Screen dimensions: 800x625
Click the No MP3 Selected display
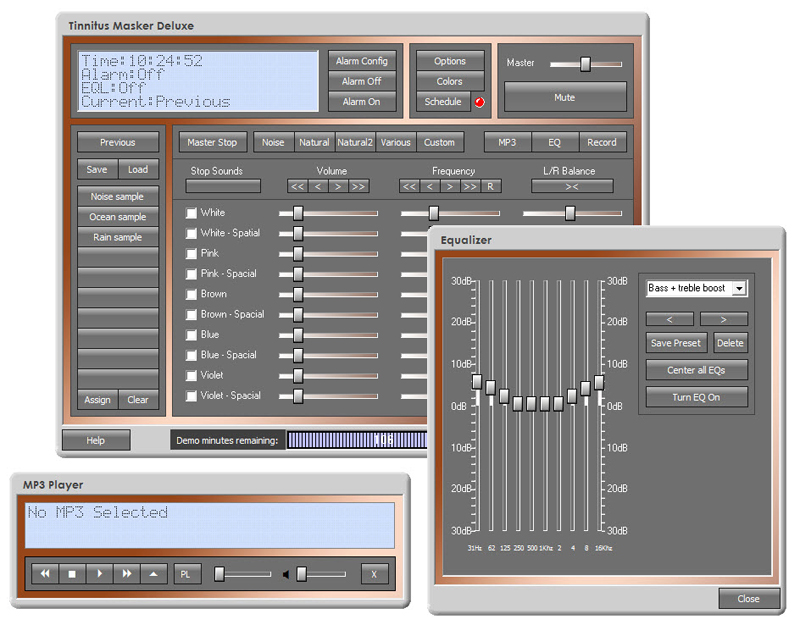click(x=210, y=526)
